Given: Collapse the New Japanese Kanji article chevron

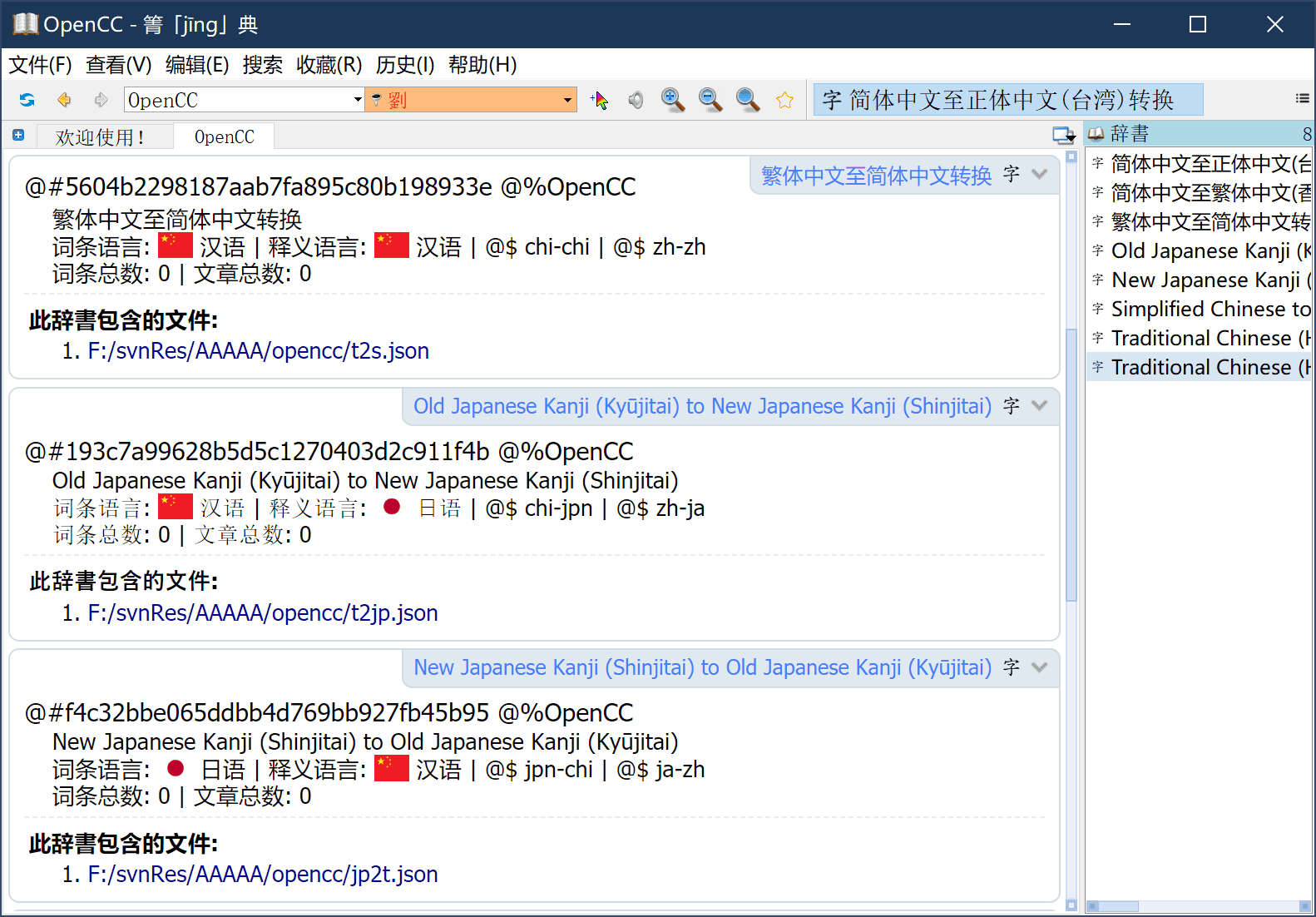Looking at the screenshot, I should click(1039, 667).
